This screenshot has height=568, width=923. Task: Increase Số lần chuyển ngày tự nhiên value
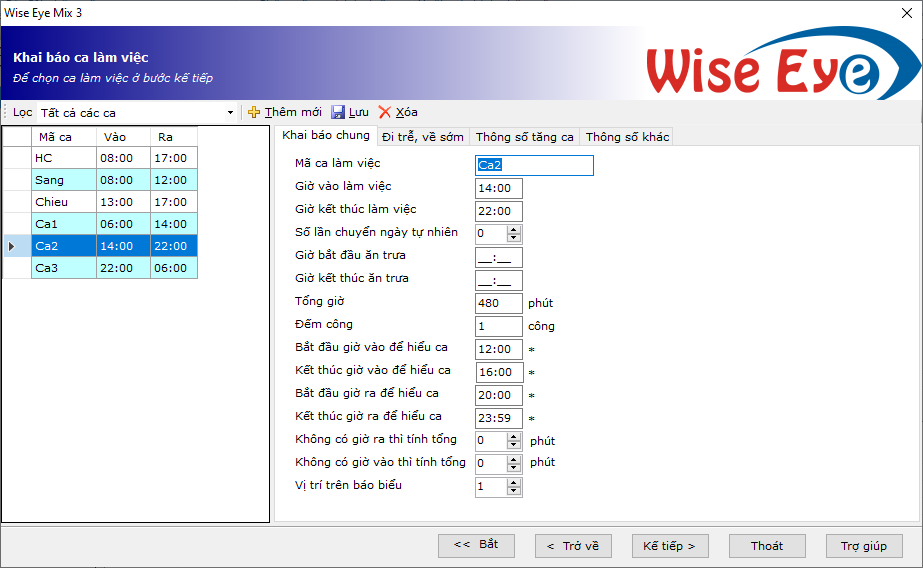[x=514, y=229]
